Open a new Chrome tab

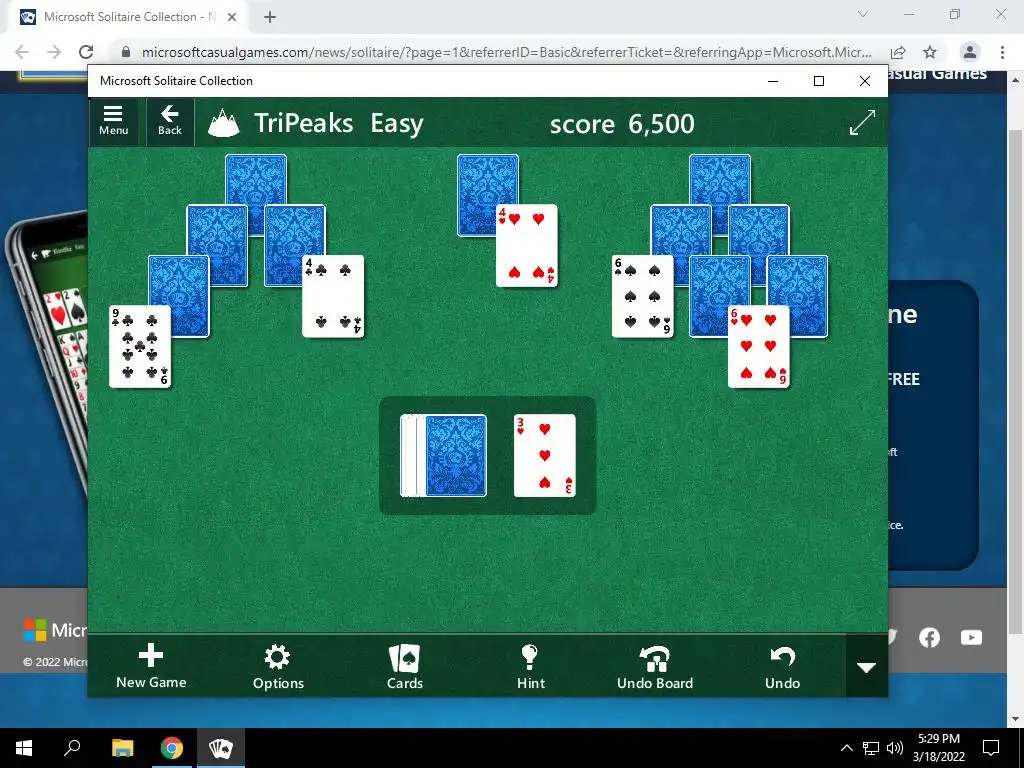click(270, 17)
